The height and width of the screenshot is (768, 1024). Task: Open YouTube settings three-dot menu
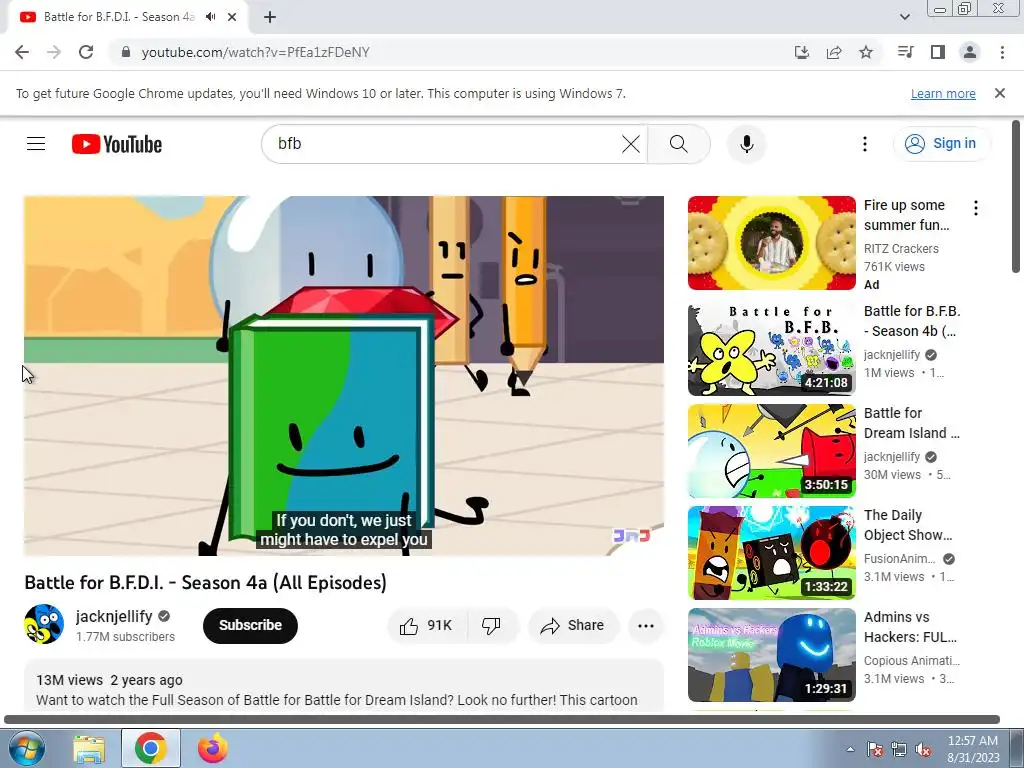865,144
